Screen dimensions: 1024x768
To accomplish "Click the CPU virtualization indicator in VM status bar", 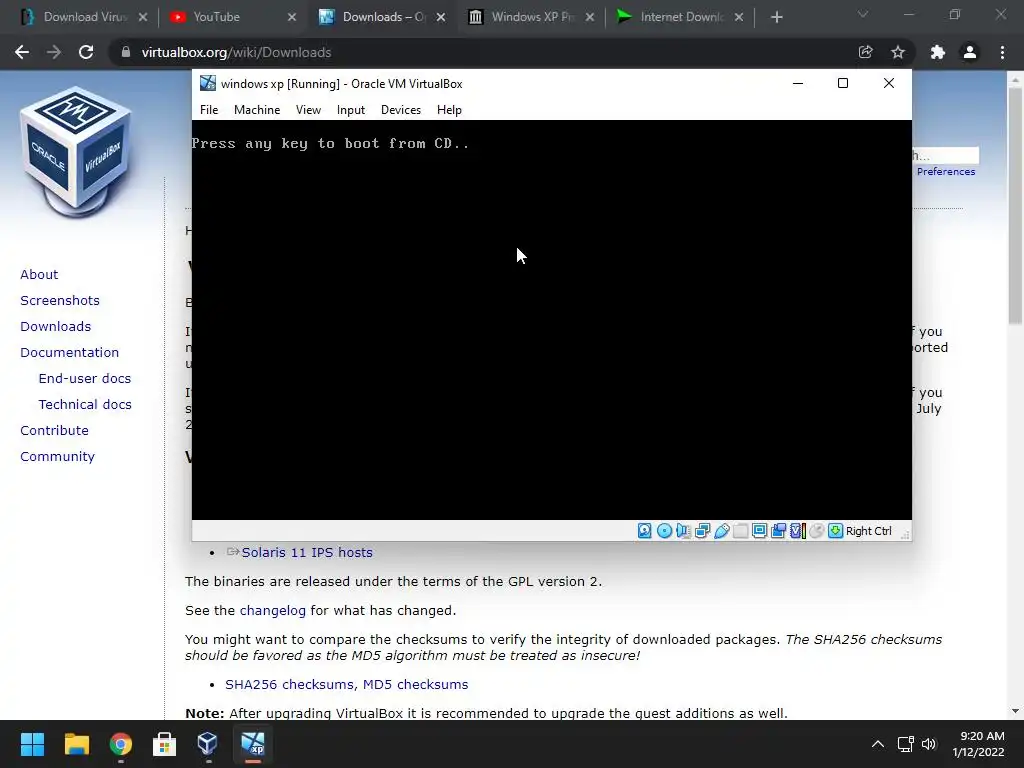I will point(797,531).
